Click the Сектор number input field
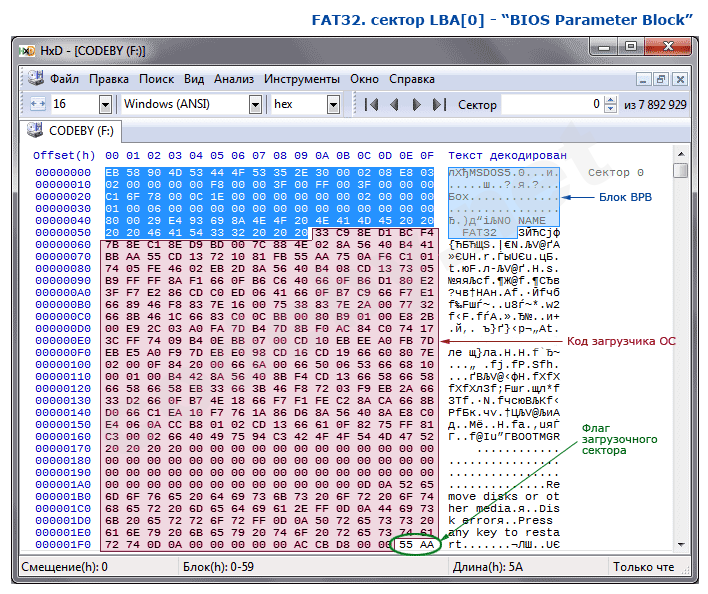Screen dimensions: 708x594 point(550,104)
